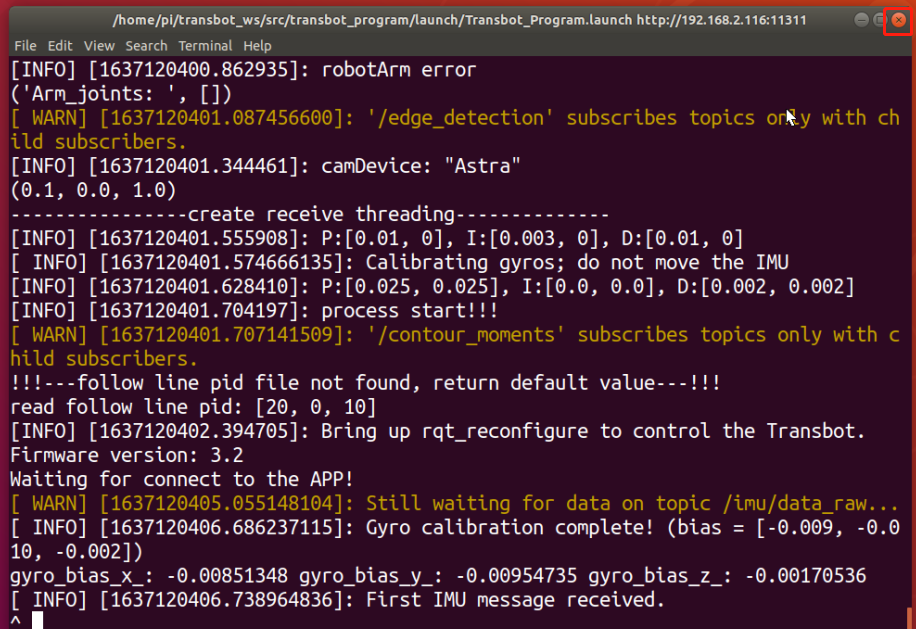Screen dimensions: 916x629
Task: Click the terminal scrollbar at right edge
Action: [x=910, y=618]
